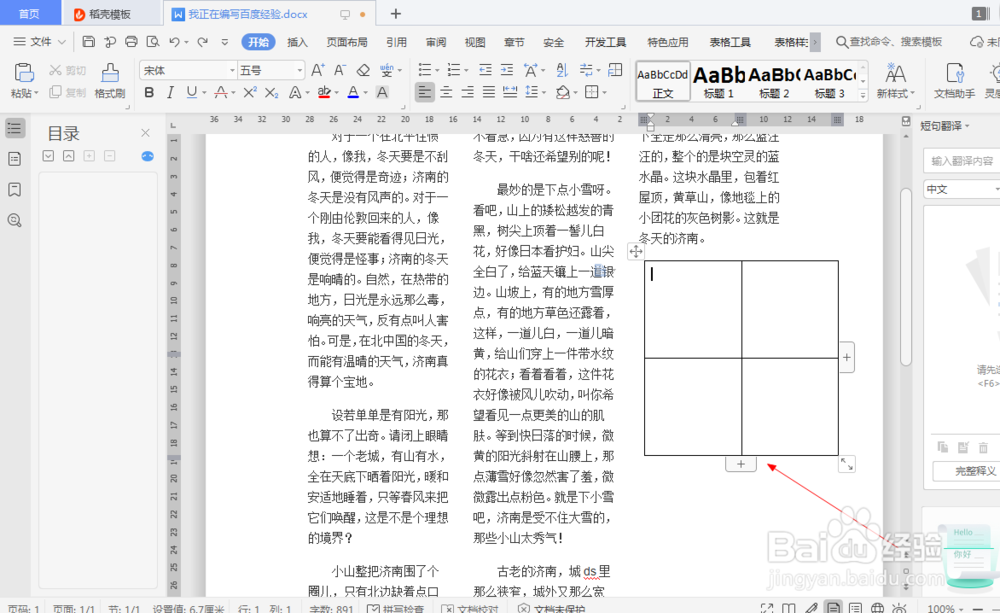Add a table row with bottom plus button
Image resolution: width=1000 pixels, height=613 pixels.
(x=740, y=464)
